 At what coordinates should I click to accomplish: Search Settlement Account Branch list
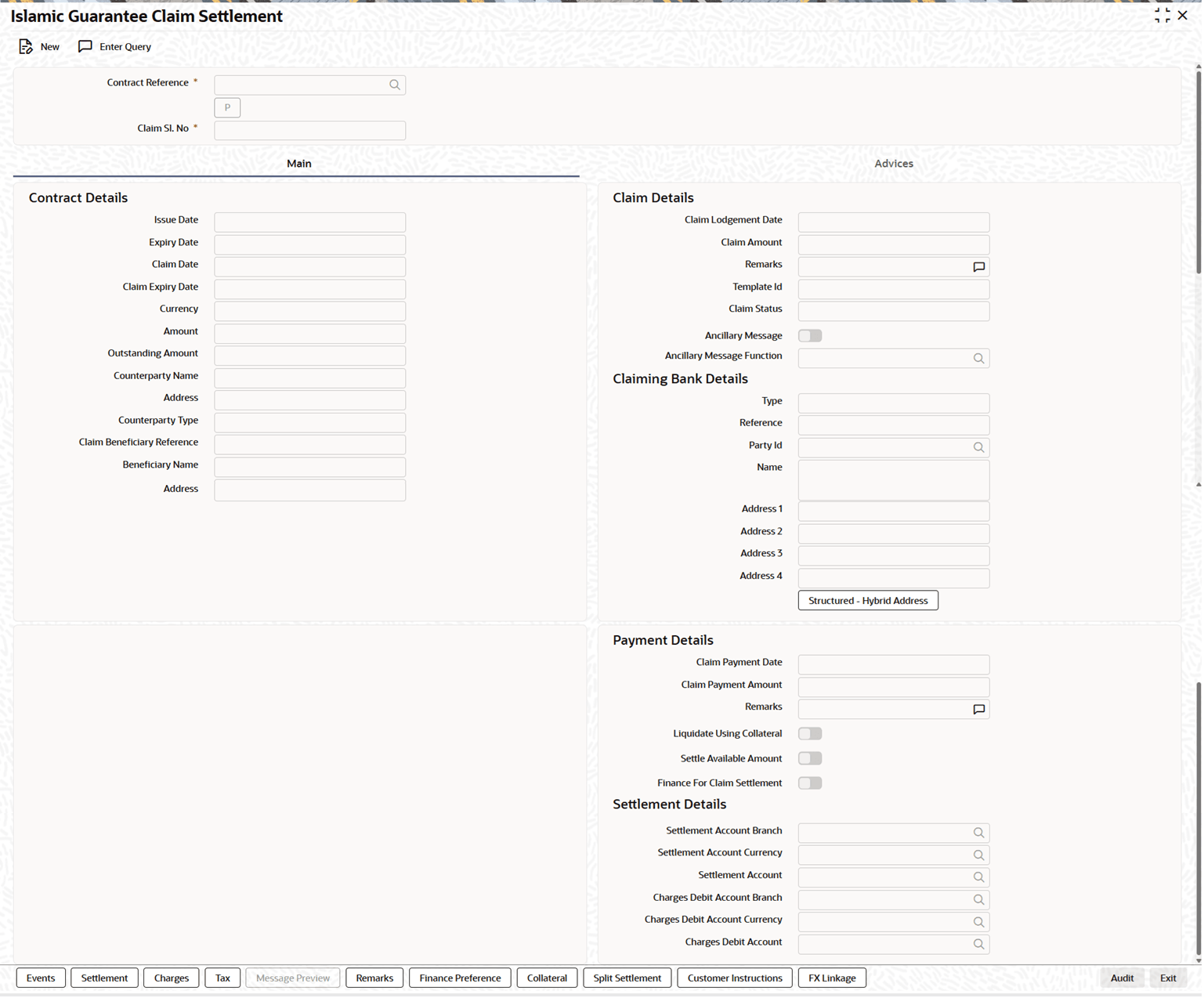tap(979, 833)
